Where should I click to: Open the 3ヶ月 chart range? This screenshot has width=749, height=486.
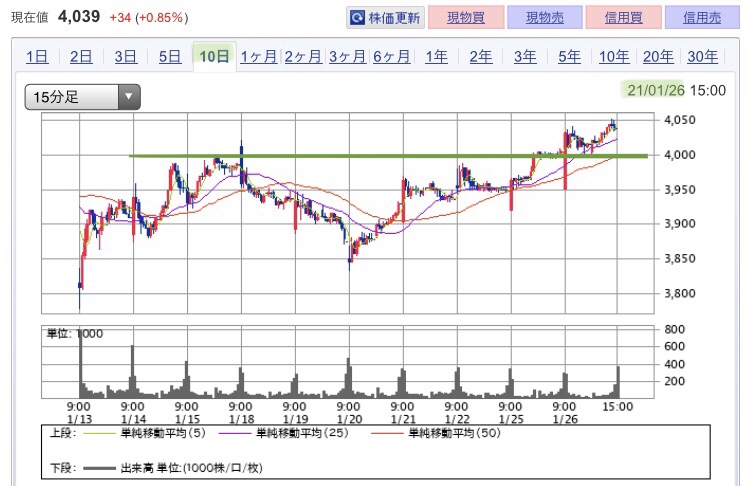347,57
